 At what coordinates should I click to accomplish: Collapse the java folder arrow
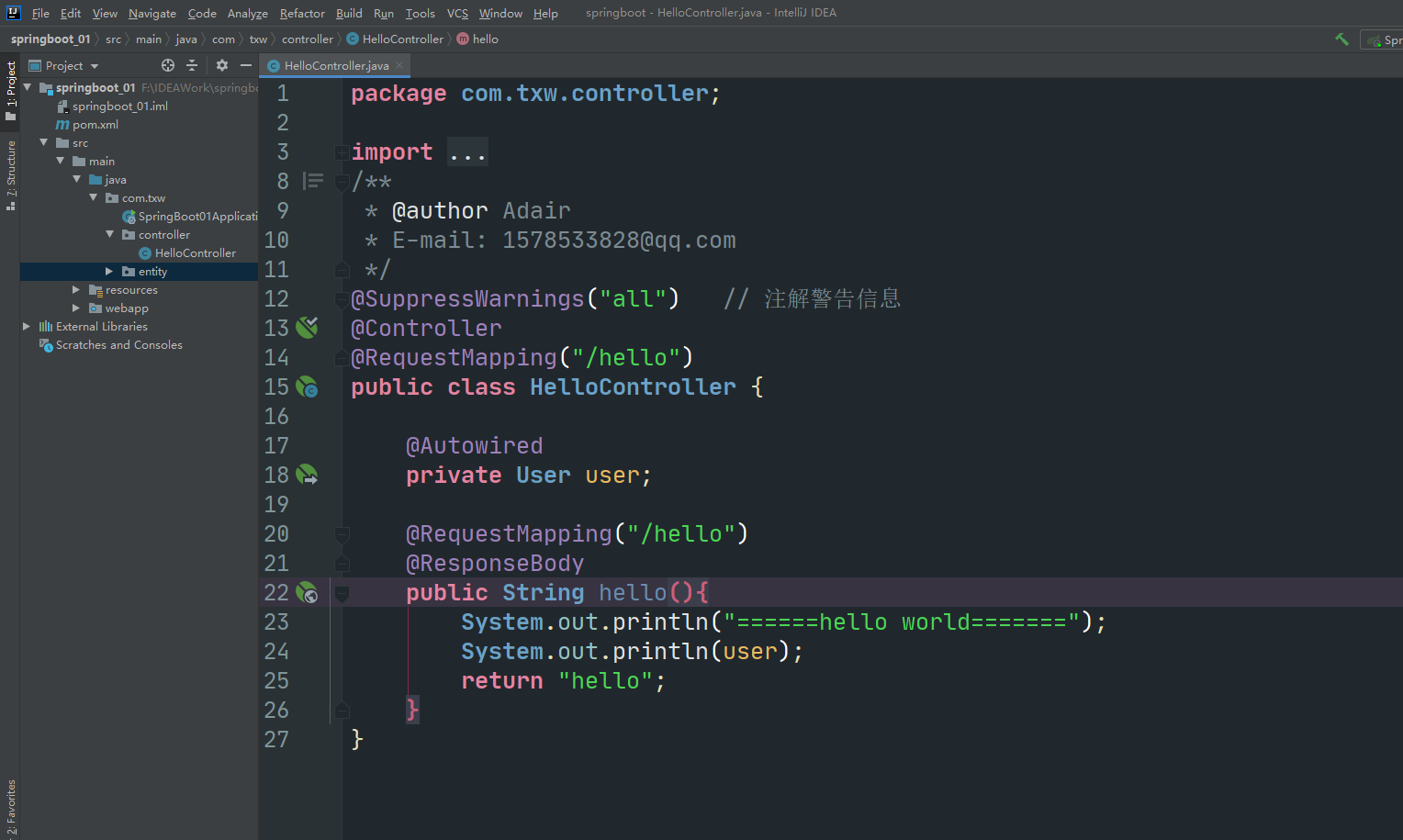click(x=77, y=179)
